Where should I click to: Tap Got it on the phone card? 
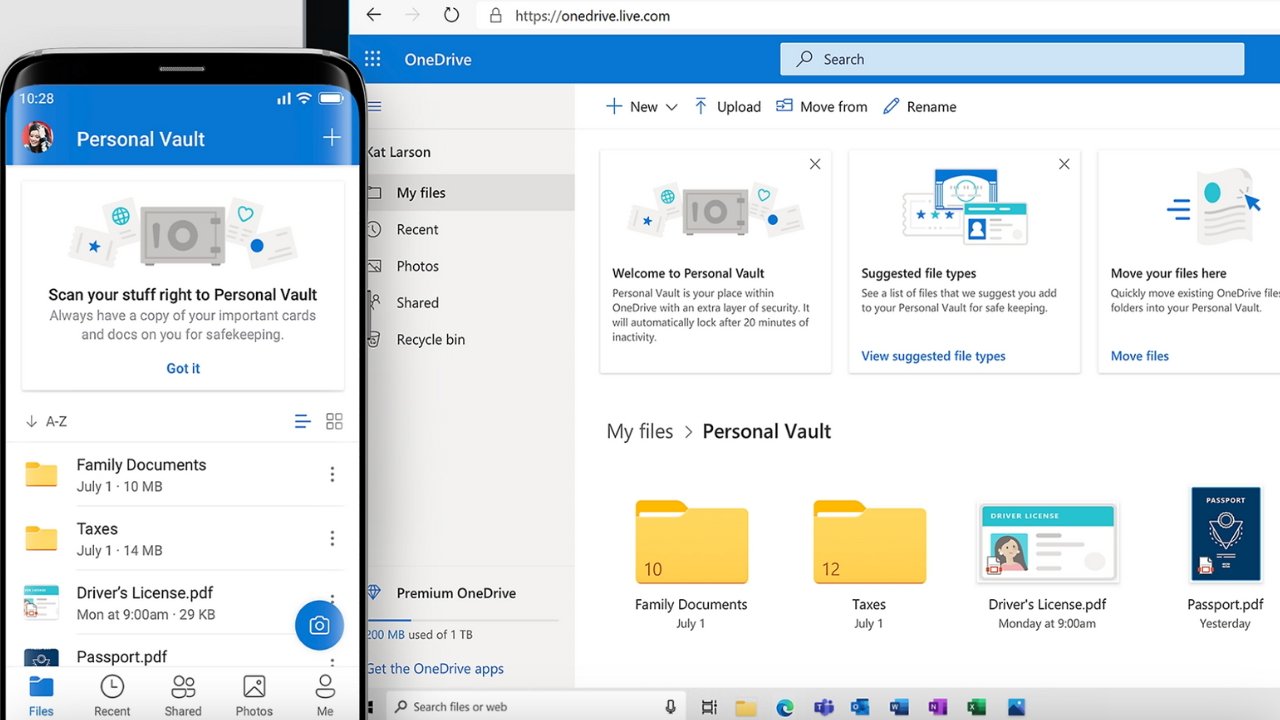click(x=183, y=368)
